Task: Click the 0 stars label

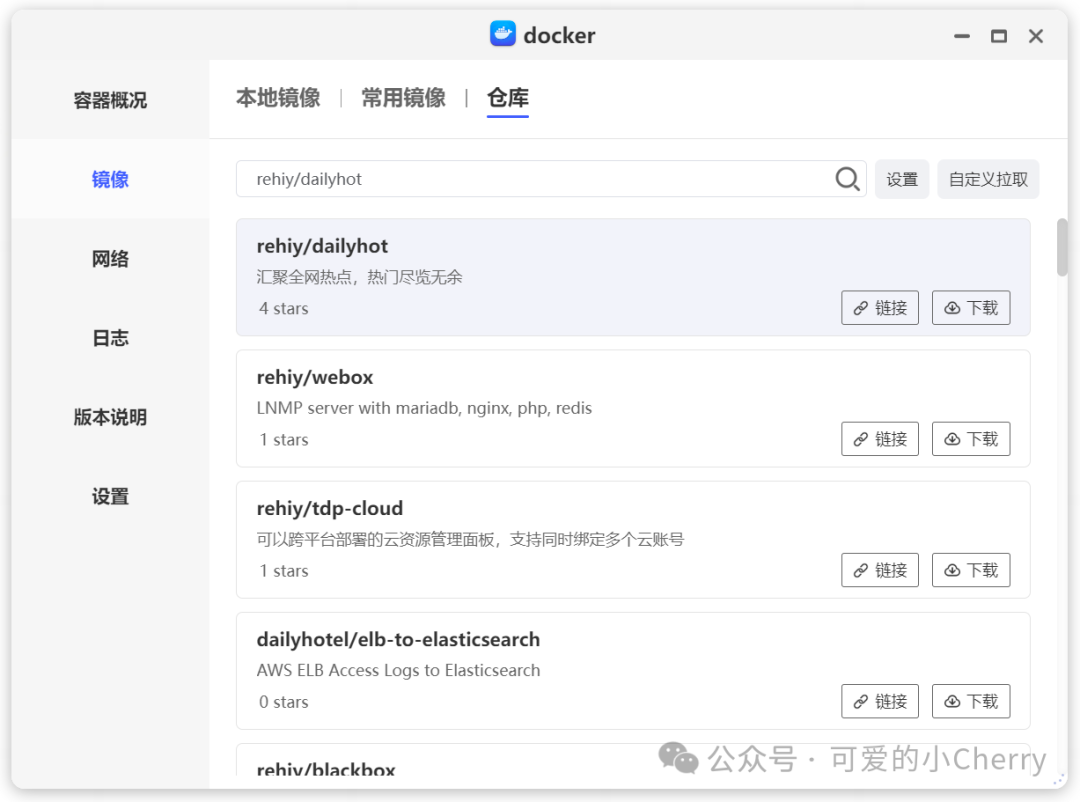Action: click(x=284, y=702)
